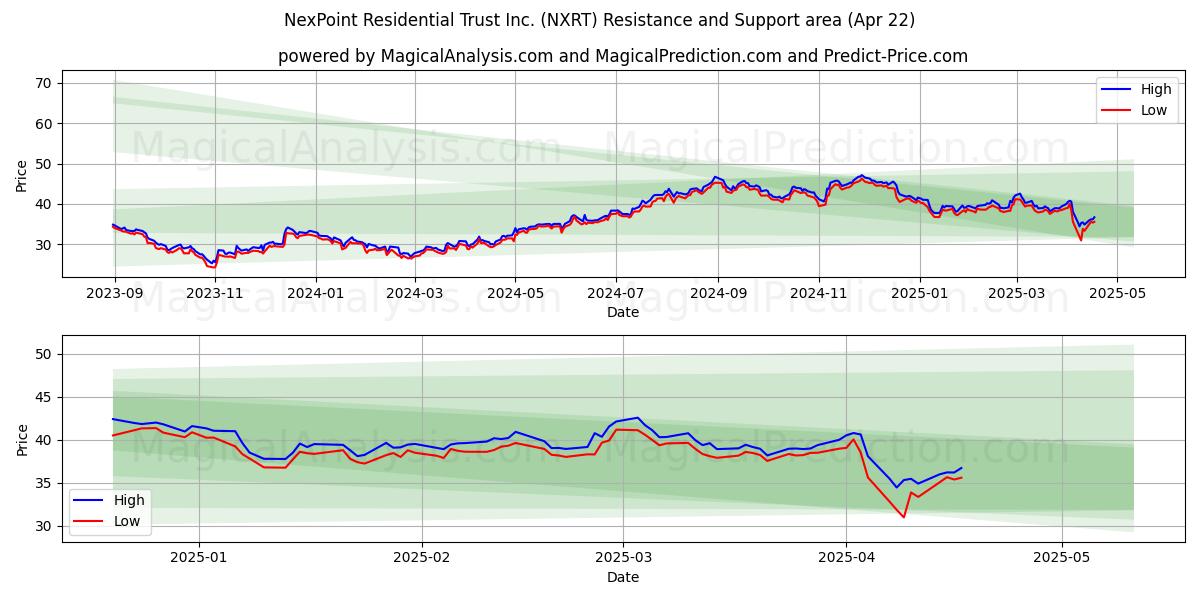
Task: Click the bottom chart 'Price' axis label
Action: [x=22, y=438]
